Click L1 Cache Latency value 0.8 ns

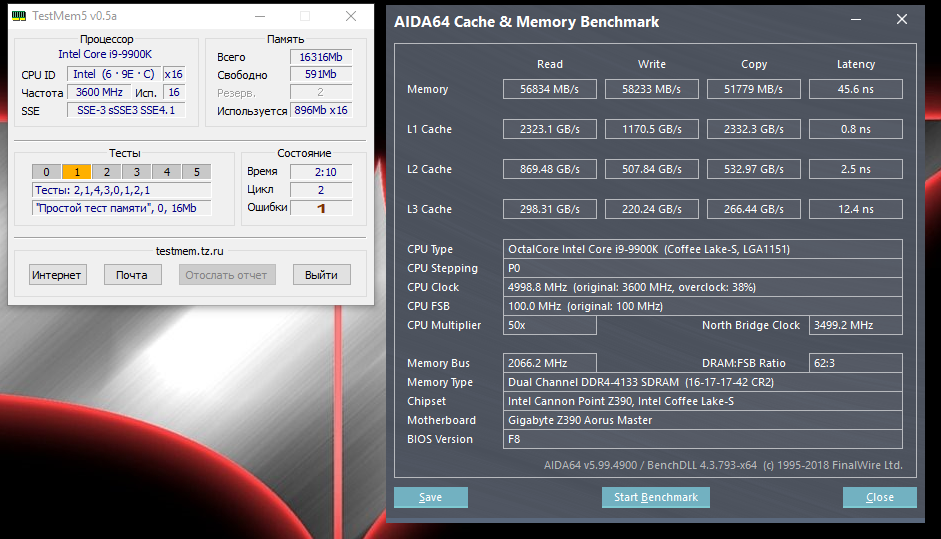tap(856, 129)
